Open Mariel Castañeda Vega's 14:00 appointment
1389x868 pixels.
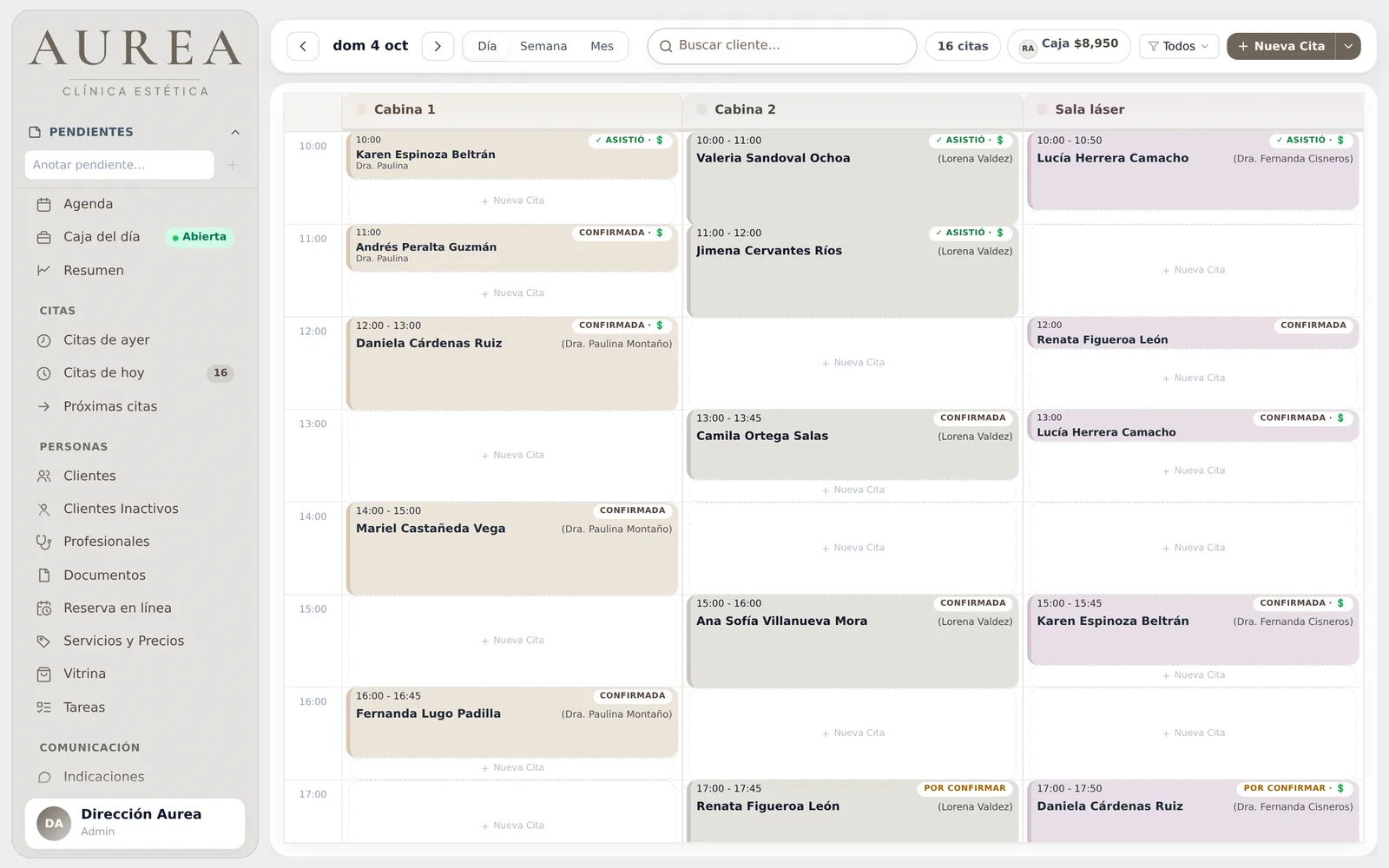(512, 548)
